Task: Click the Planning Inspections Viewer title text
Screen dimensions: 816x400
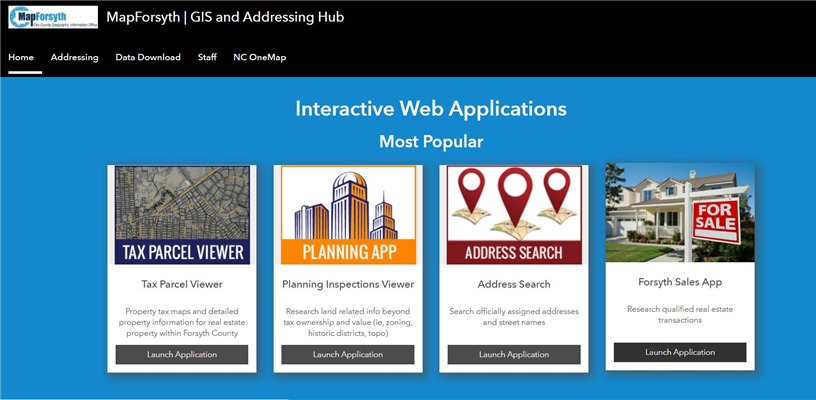Action: (348, 284)
